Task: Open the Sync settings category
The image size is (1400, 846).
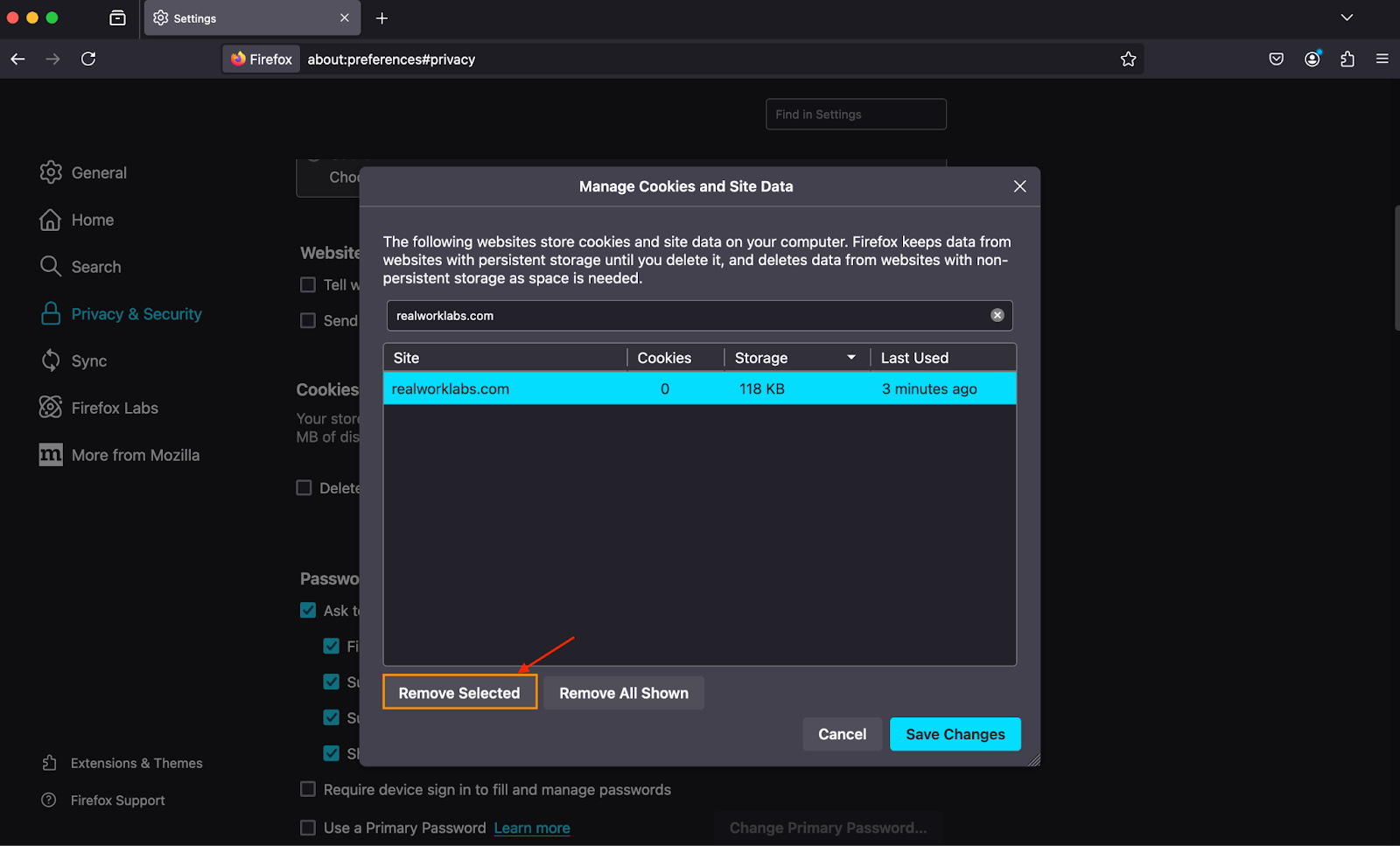Action: (73, 360)
